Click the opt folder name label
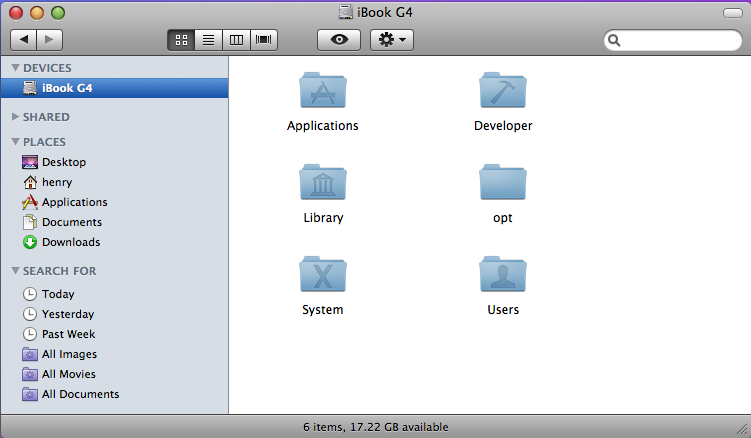Viewport: 751px width, 438px height. (x=502, y=218)
